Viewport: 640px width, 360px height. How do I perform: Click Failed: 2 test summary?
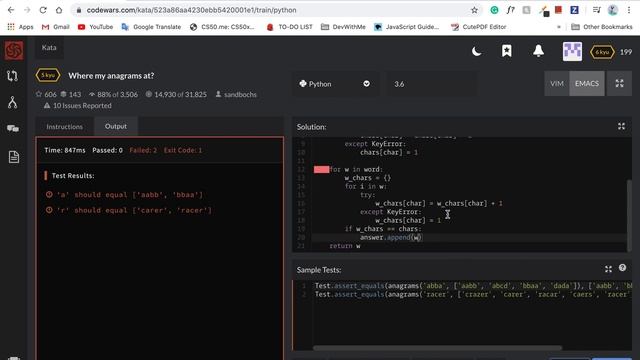pyautogui.click(x=143, y=150)
